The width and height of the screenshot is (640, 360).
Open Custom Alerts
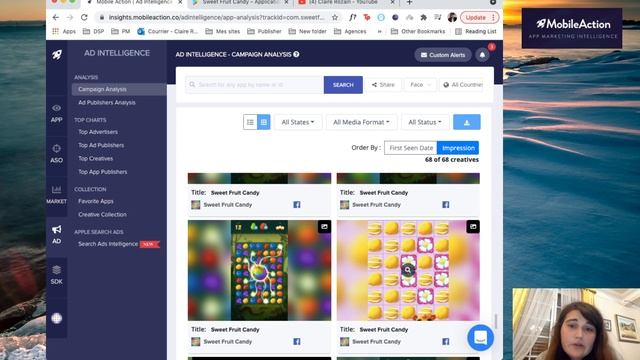click(x=443, y=55)
